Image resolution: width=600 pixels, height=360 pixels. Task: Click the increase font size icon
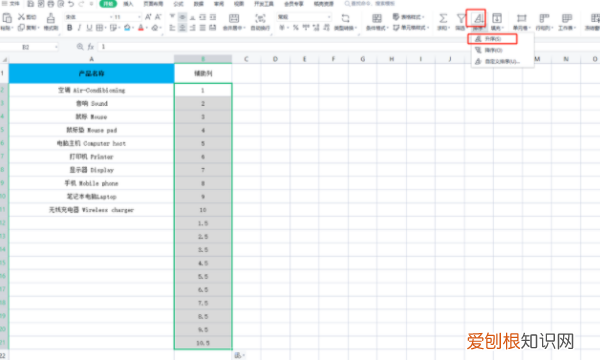click(x=148, y=17)
